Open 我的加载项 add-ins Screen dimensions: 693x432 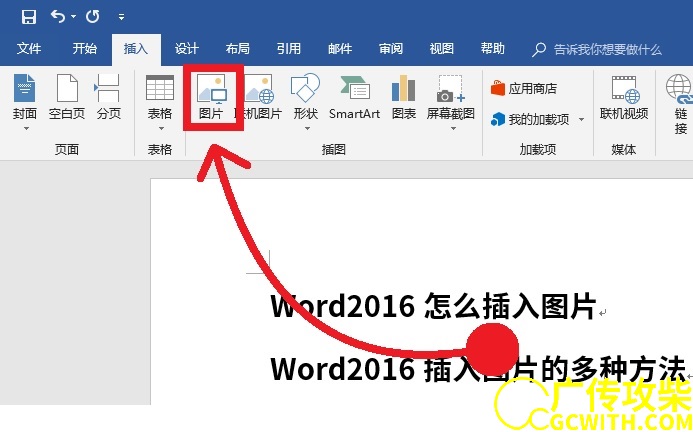(x=530, y=119)
